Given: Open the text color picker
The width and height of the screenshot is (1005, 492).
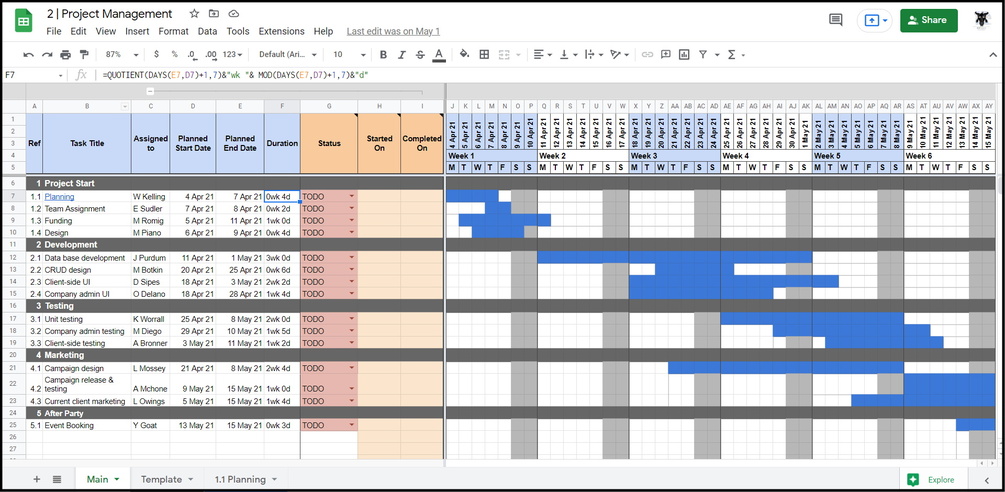Looking at the screenshot, I should tap(439, 55).
